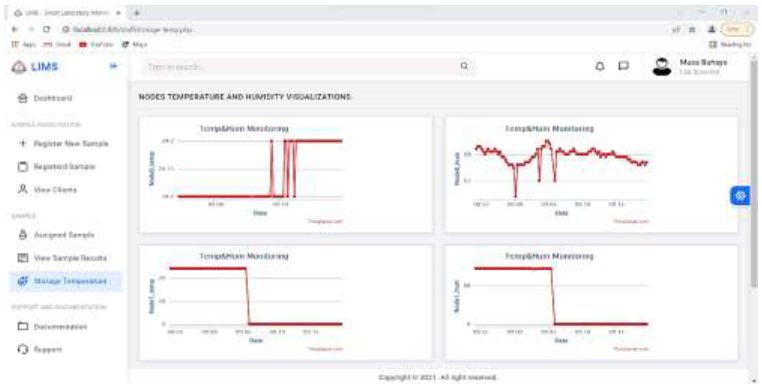Image resolution: width=762 pixels, height=390 pixels.
Task: Click 'NODES TEMPERATURE AND HUMIDITY VISUALIZATIONS' heading
Action: click(244, 97)
